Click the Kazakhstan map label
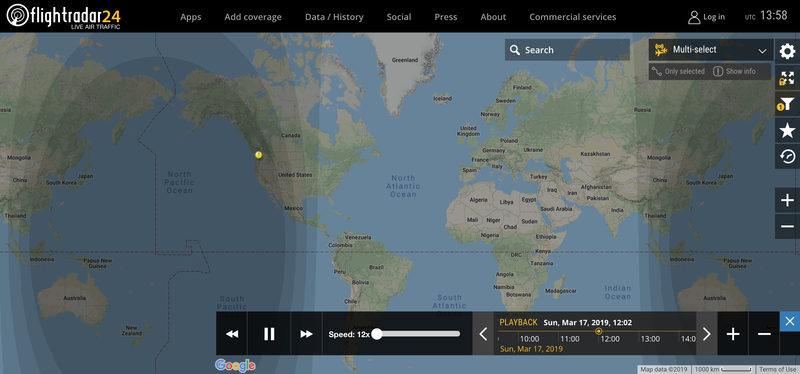This screenshot has height=374, width=800. click(595, 154)
